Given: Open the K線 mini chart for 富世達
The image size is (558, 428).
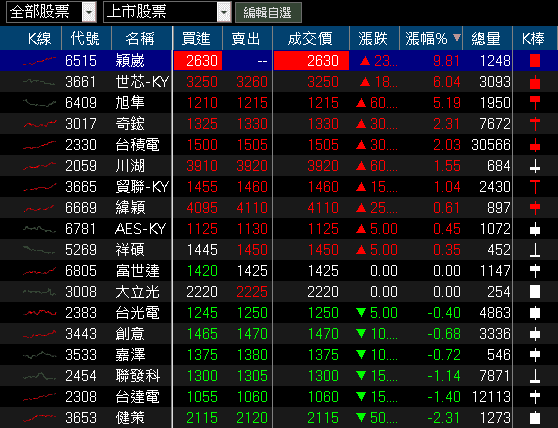Looking at the screenshot, I should point(39,271).
